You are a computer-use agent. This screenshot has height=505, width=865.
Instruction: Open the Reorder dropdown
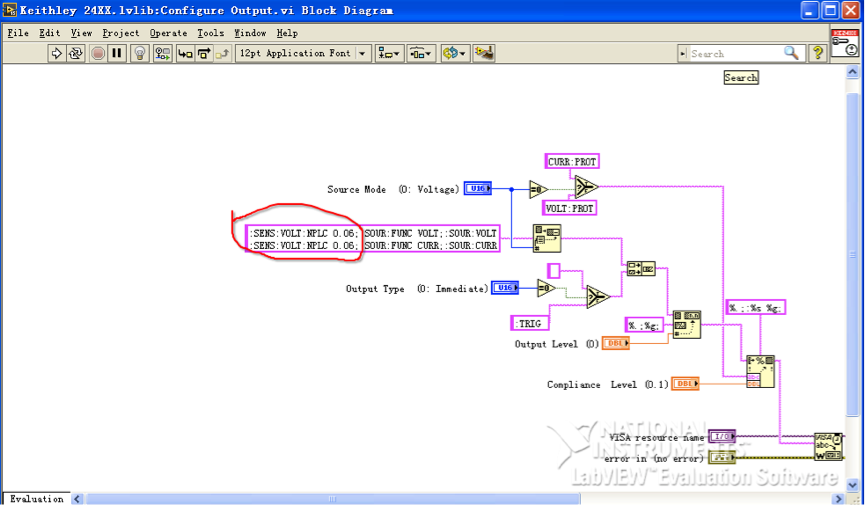[455, 54]
